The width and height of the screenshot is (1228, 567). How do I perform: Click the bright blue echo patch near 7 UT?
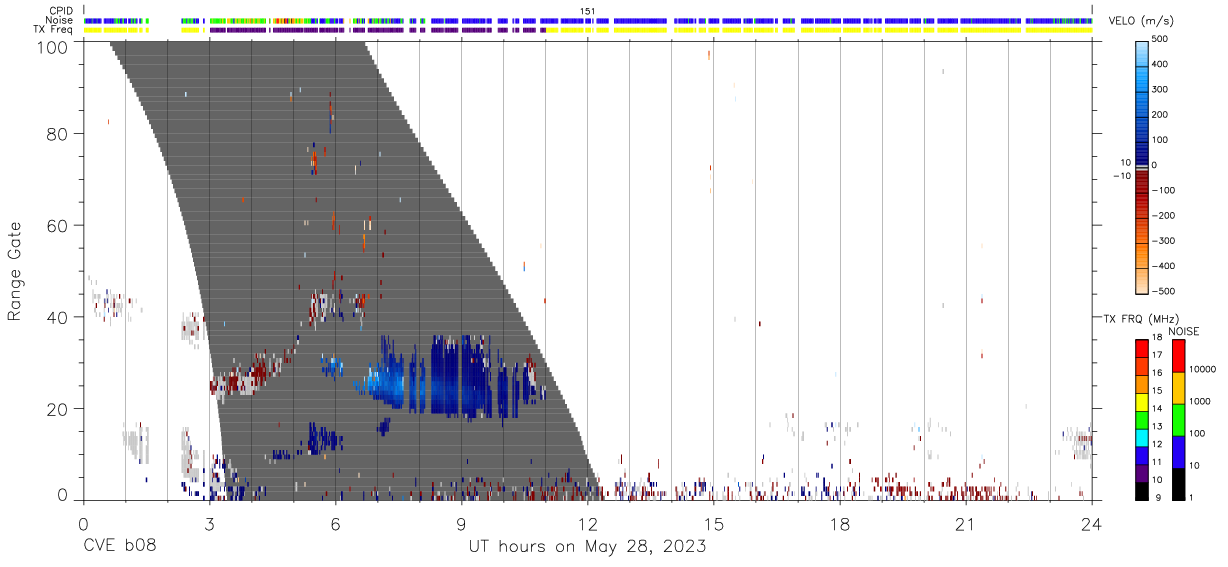click(x=382, y=382)
